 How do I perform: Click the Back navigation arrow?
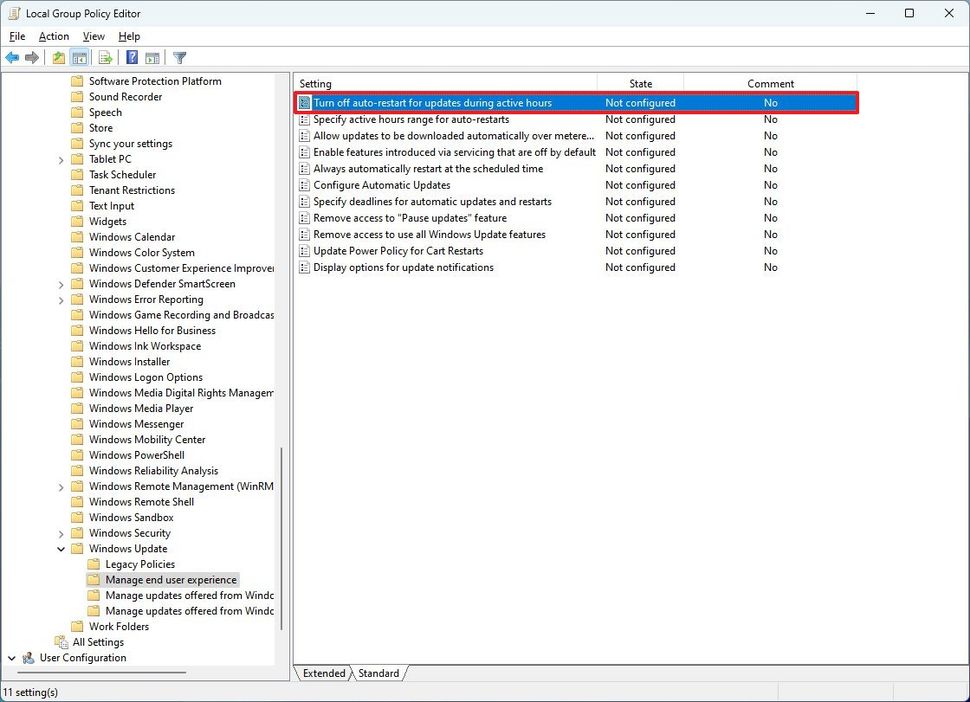pyautogui.click(x=12, y=57)
